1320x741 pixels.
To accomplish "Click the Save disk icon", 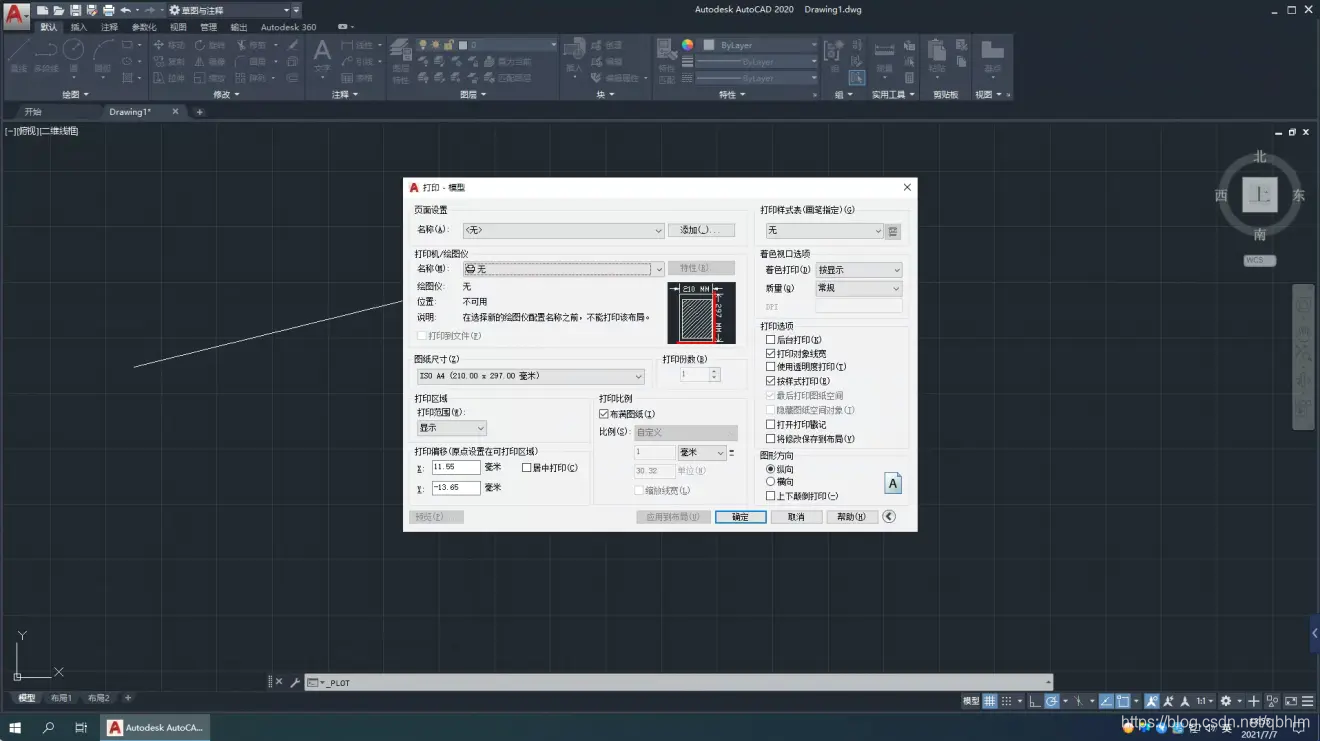I will point(75,10).
